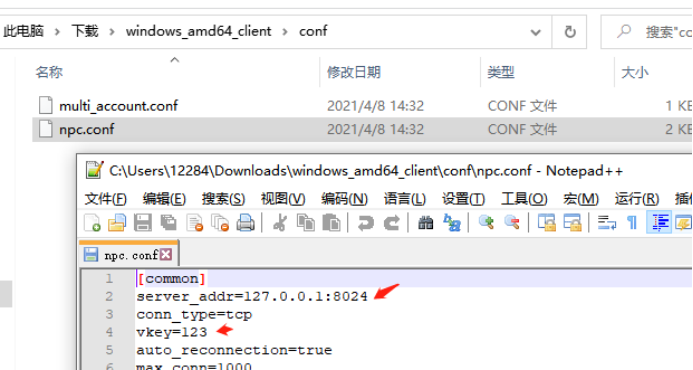Navigate to 下载 in the breadcrumb
The width and height of the screenshot is (693, 370).
85,31
